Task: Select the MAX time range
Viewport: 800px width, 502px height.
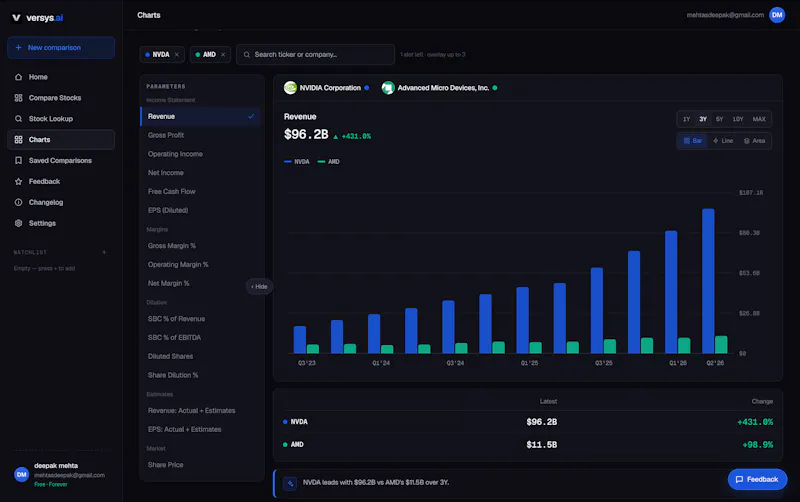Action: coord(759,119)
